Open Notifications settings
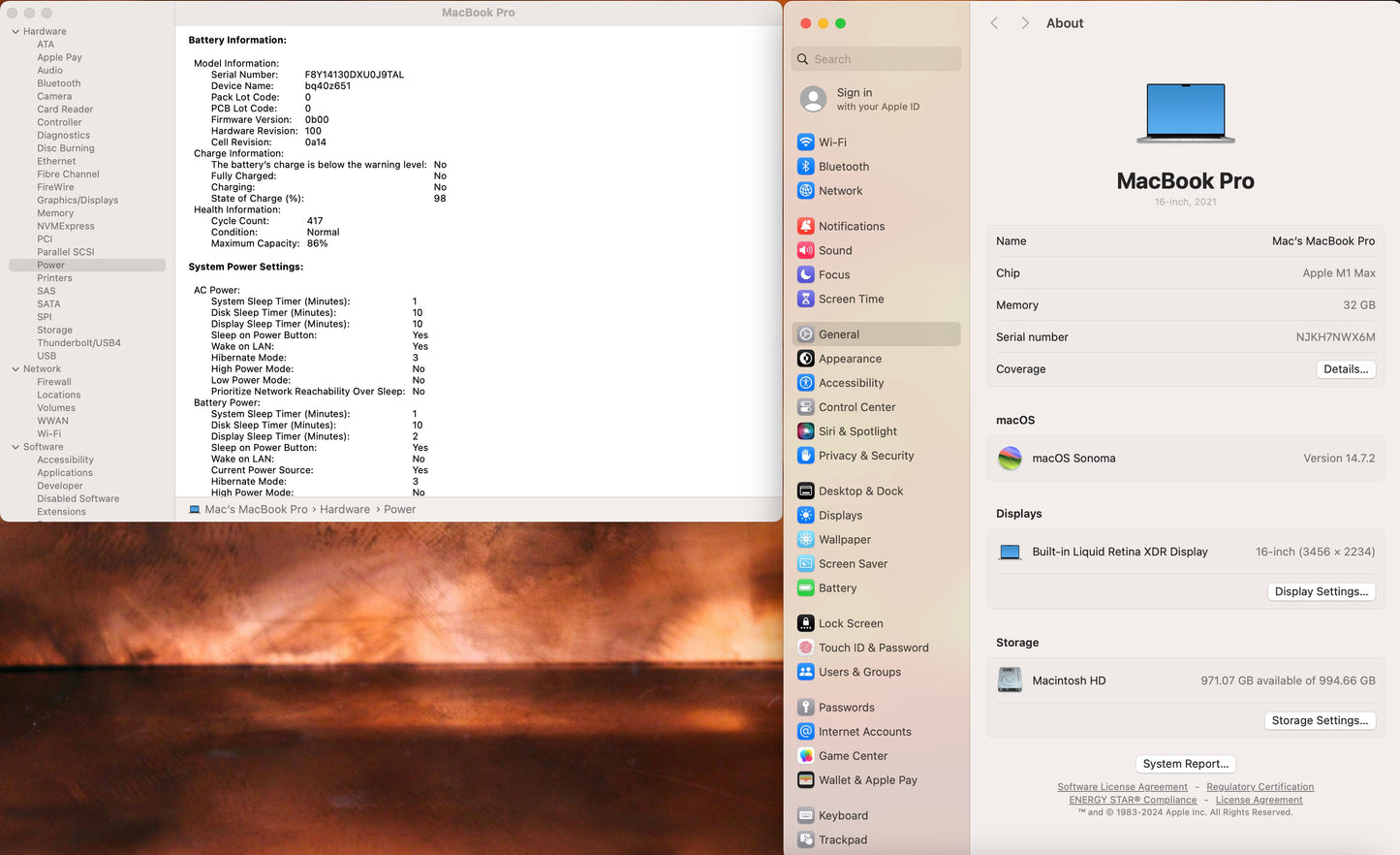 point(854,226)
